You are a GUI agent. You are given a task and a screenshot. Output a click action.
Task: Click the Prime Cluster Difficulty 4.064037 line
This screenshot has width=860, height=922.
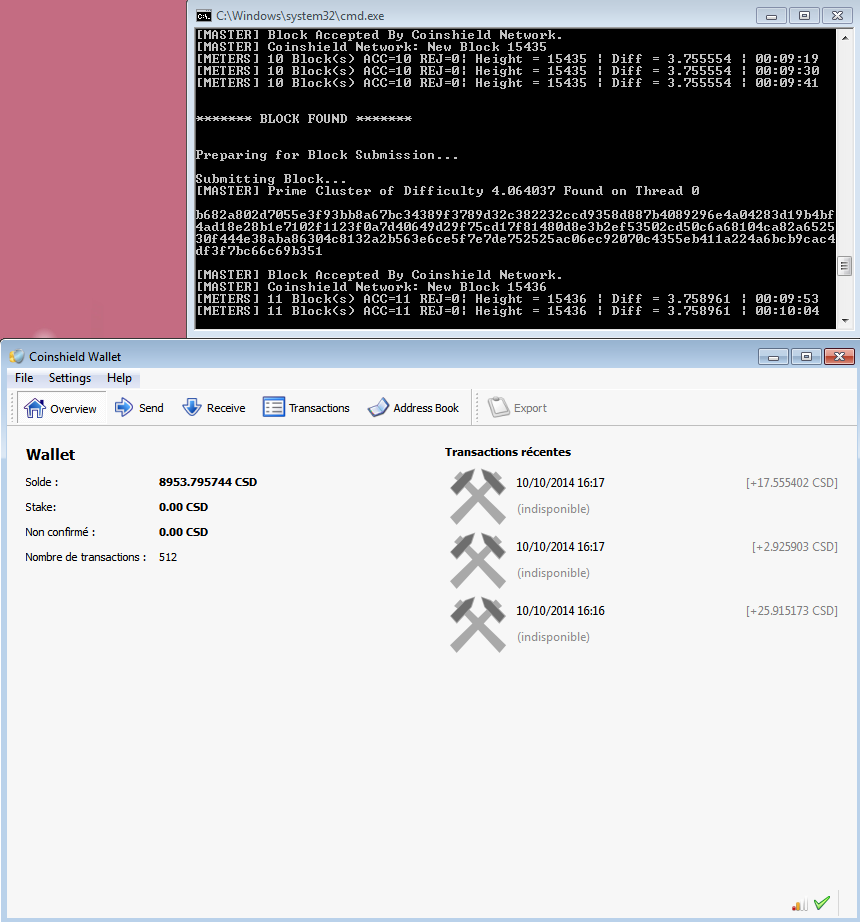(x=447, y=191)
